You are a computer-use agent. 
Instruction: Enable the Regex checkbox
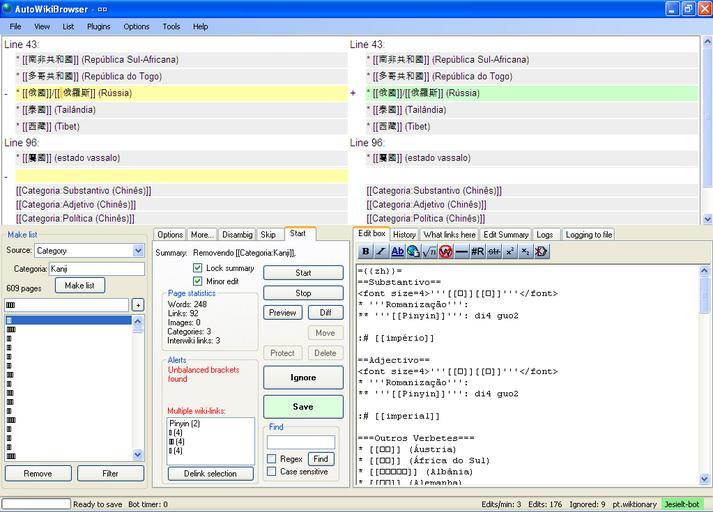272,459
